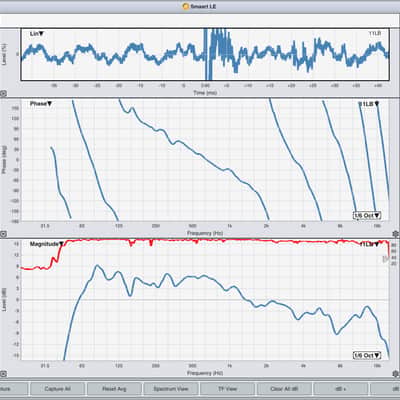Open the Phase graph type dropdown
The height and width of the screenshot is (400, 400).
pyautogui.click(x=41, y=104)
